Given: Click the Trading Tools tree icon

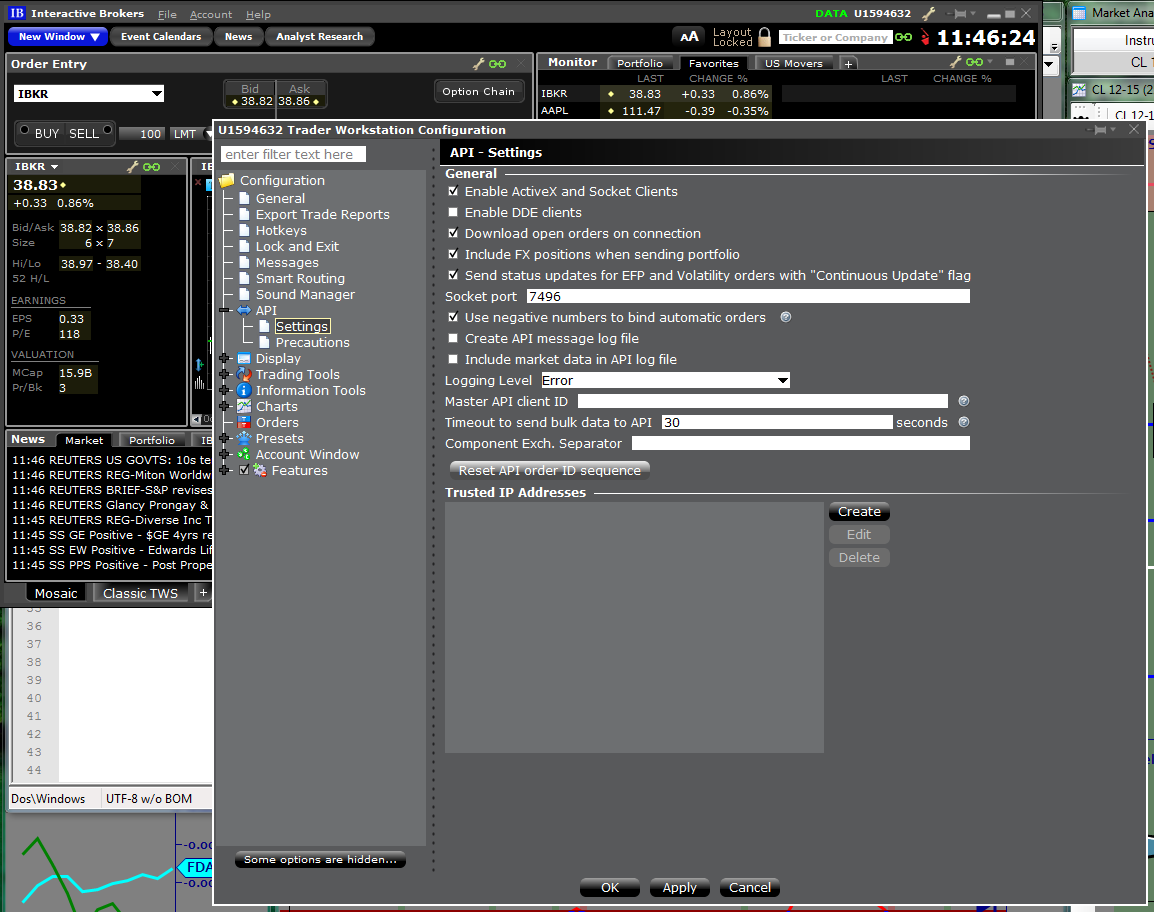Looking at the screenshot, I should pyautogui.click(x=244, y=375).
